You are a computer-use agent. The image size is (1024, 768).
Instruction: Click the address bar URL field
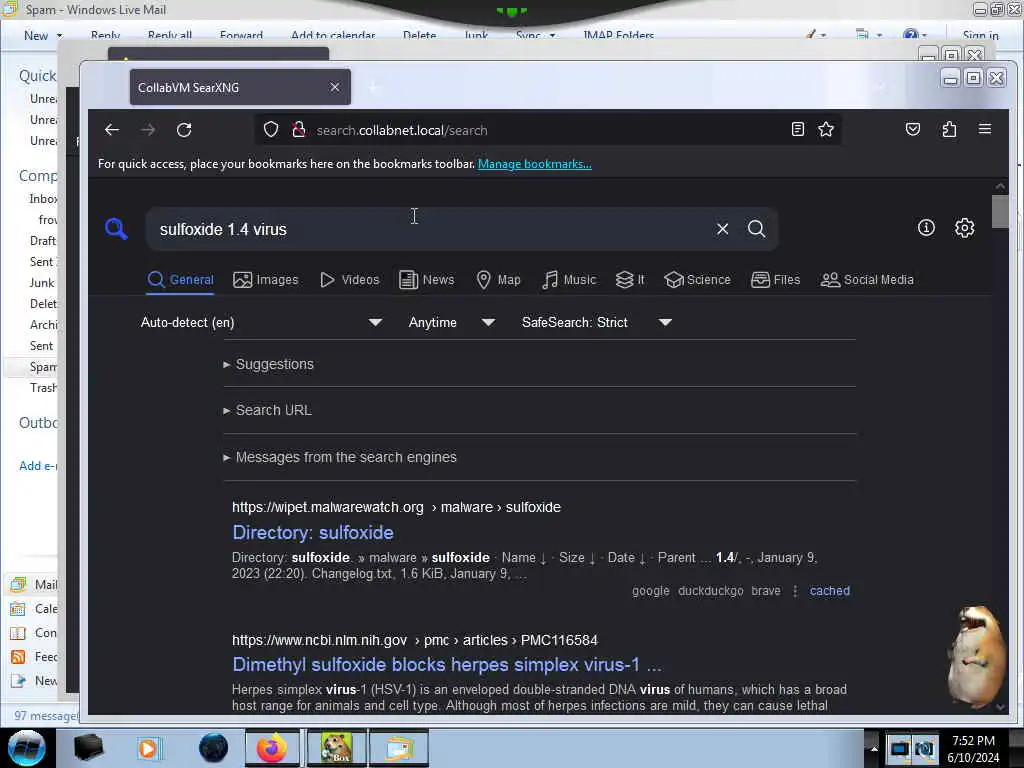point(549,130)
